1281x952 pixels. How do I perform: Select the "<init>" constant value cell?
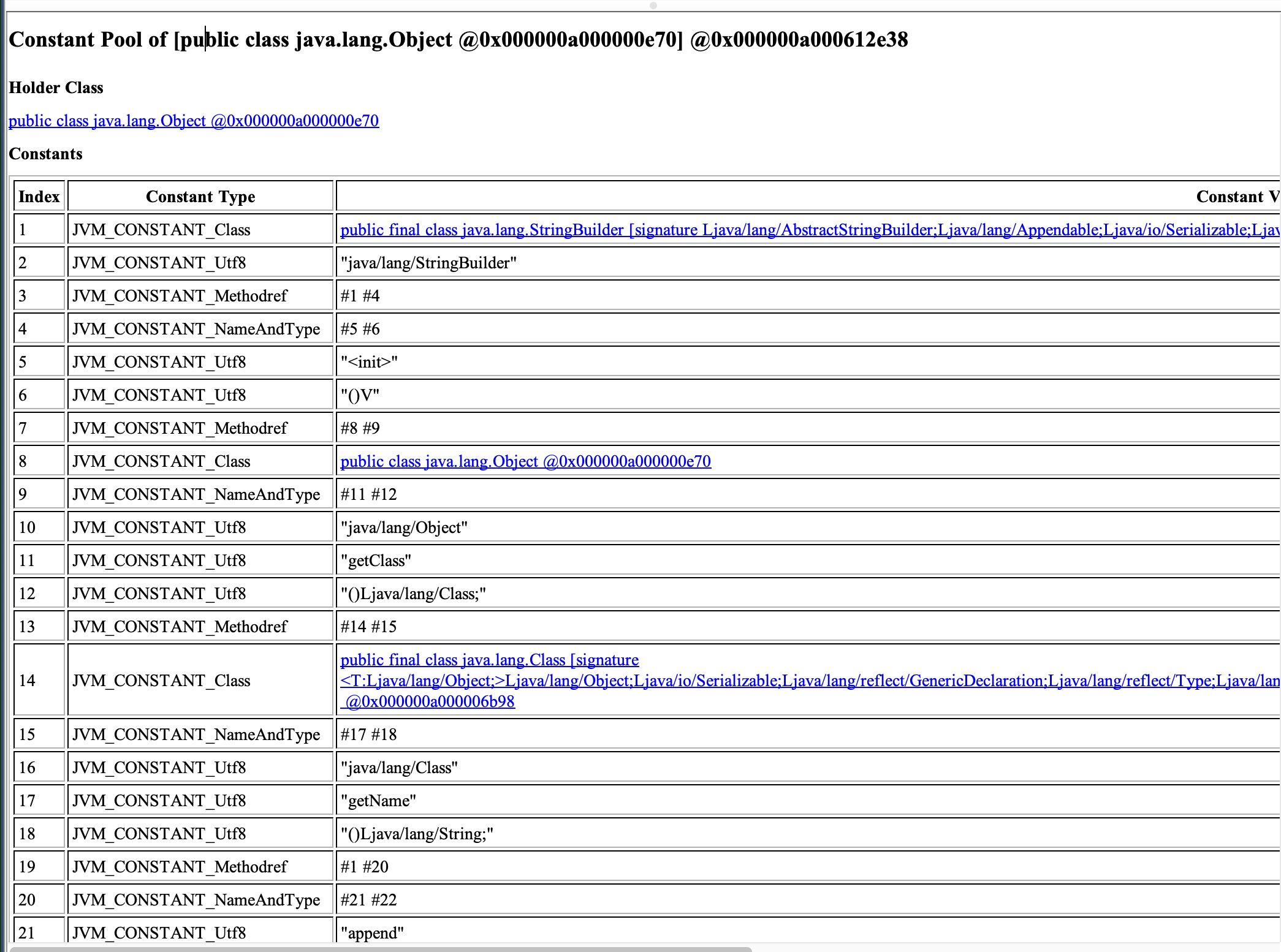point(369,362)
